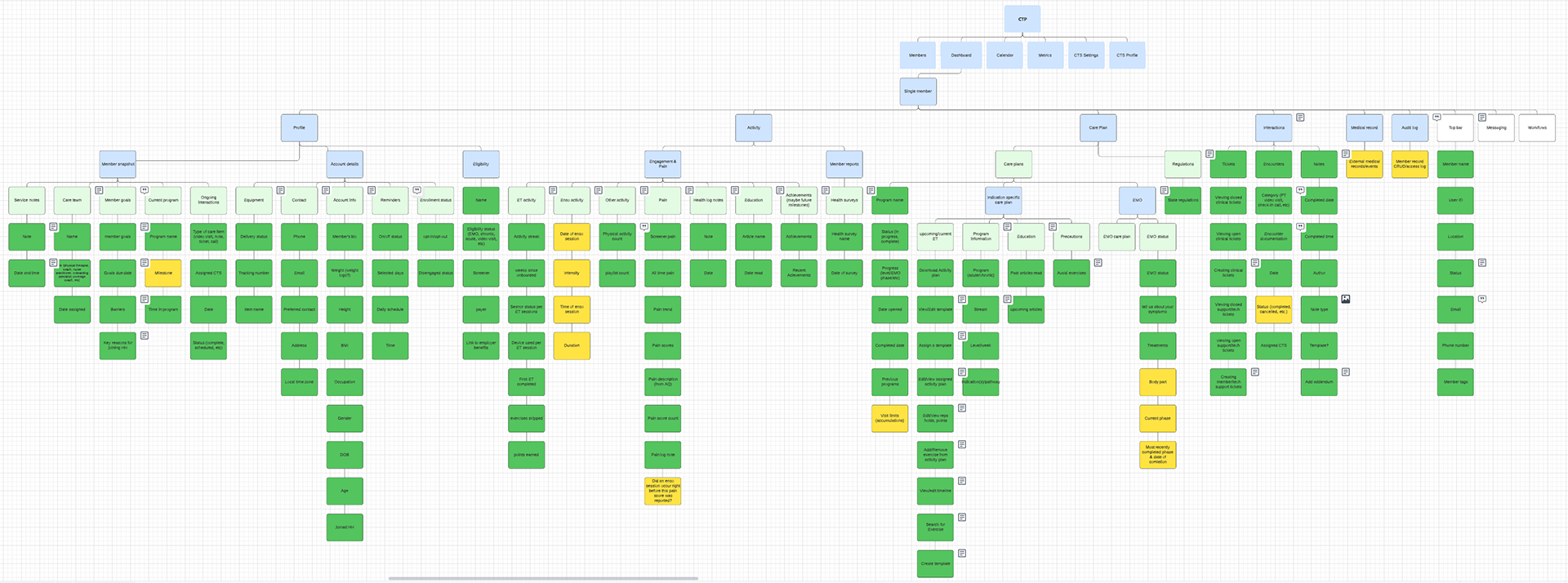Click the note icon beside Avoid exercises
This screenshot has height=583, width=1568.
[1098, 263]
